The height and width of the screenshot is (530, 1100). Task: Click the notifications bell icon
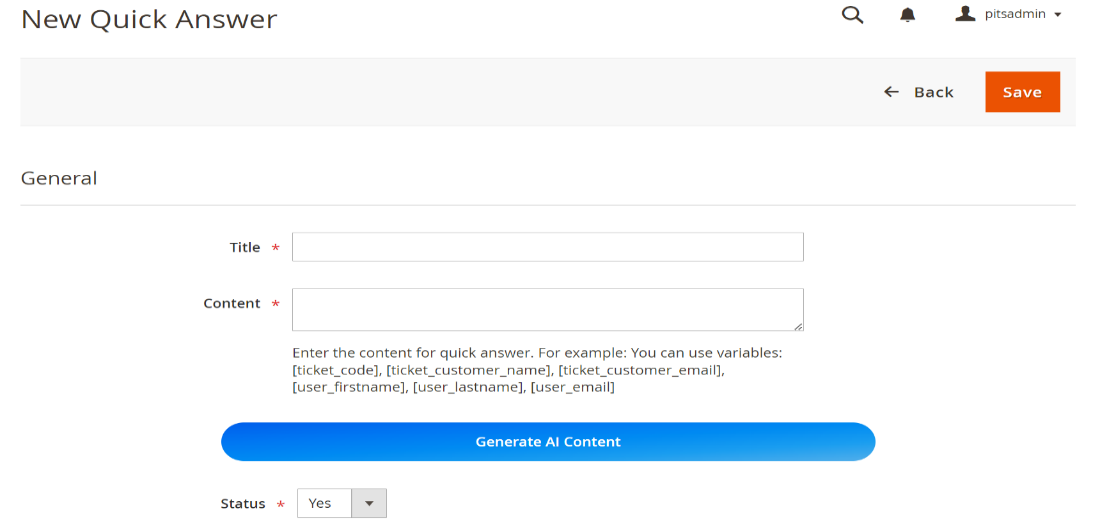tap(908, 15)
